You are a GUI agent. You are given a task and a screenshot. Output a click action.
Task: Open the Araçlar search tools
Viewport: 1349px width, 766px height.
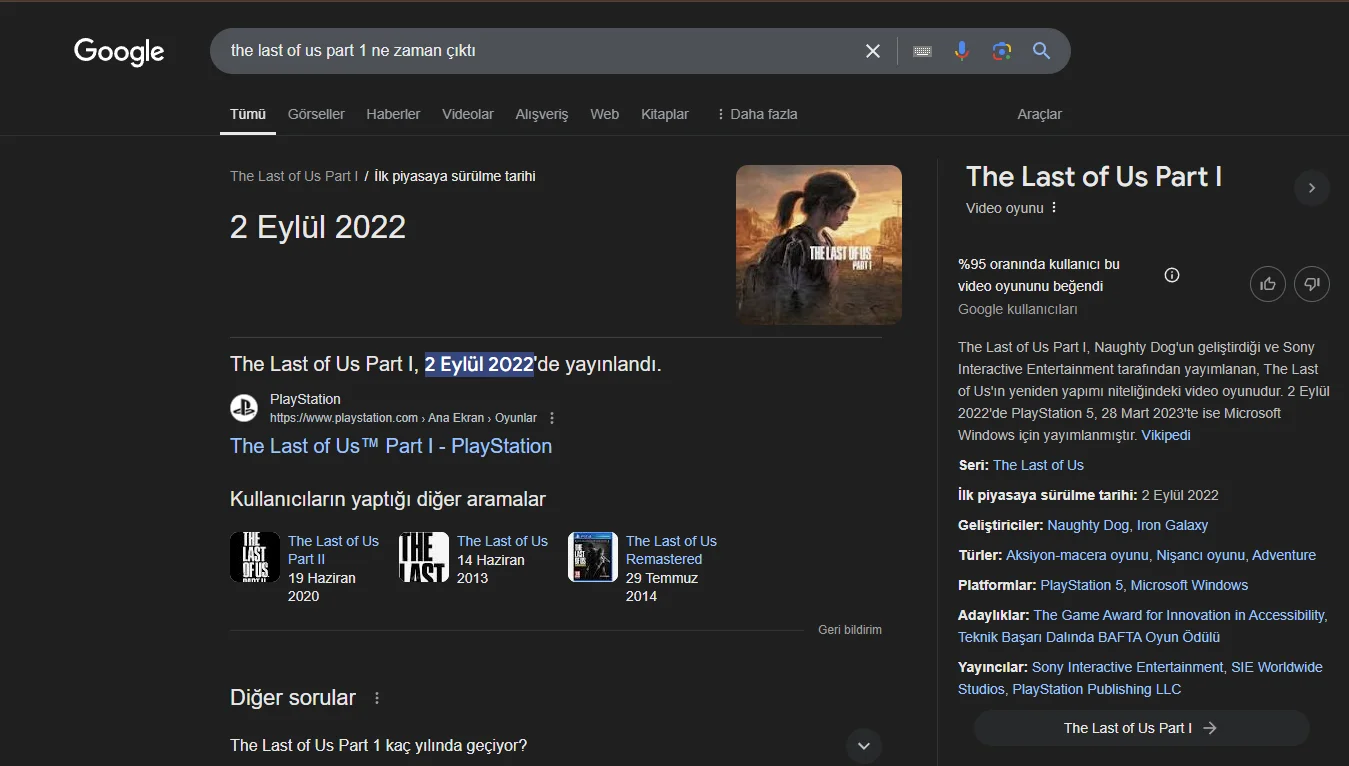pos(1040,114)
